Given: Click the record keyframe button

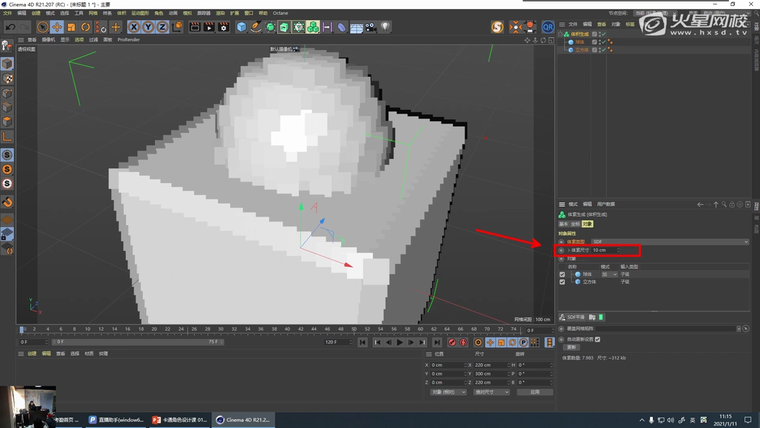Looking at the screenshot, I should [x=452, y=342].
